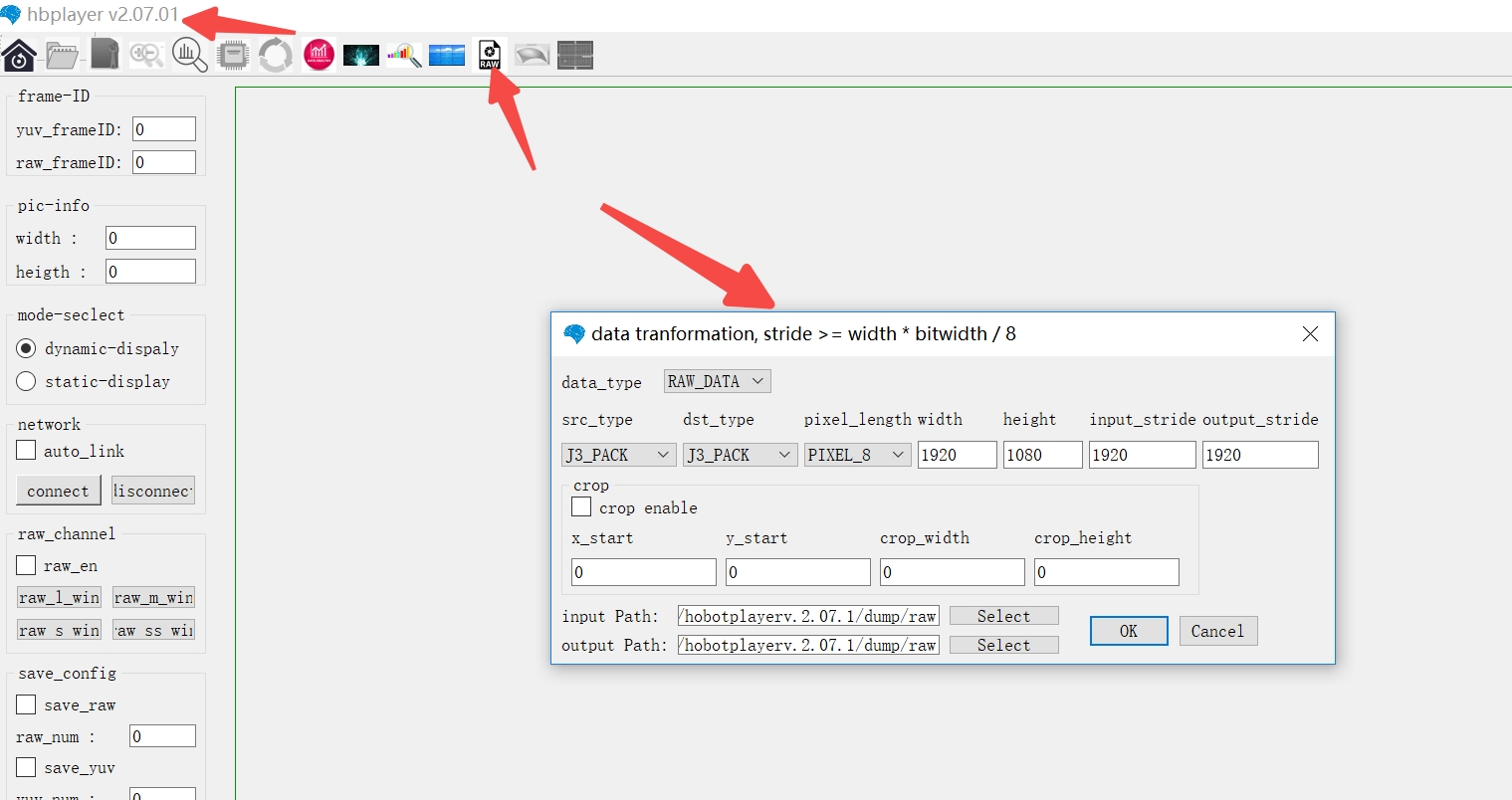Screen dimensions: 1512x800
Task: Click the x_start input field
Action: [643, 572]
